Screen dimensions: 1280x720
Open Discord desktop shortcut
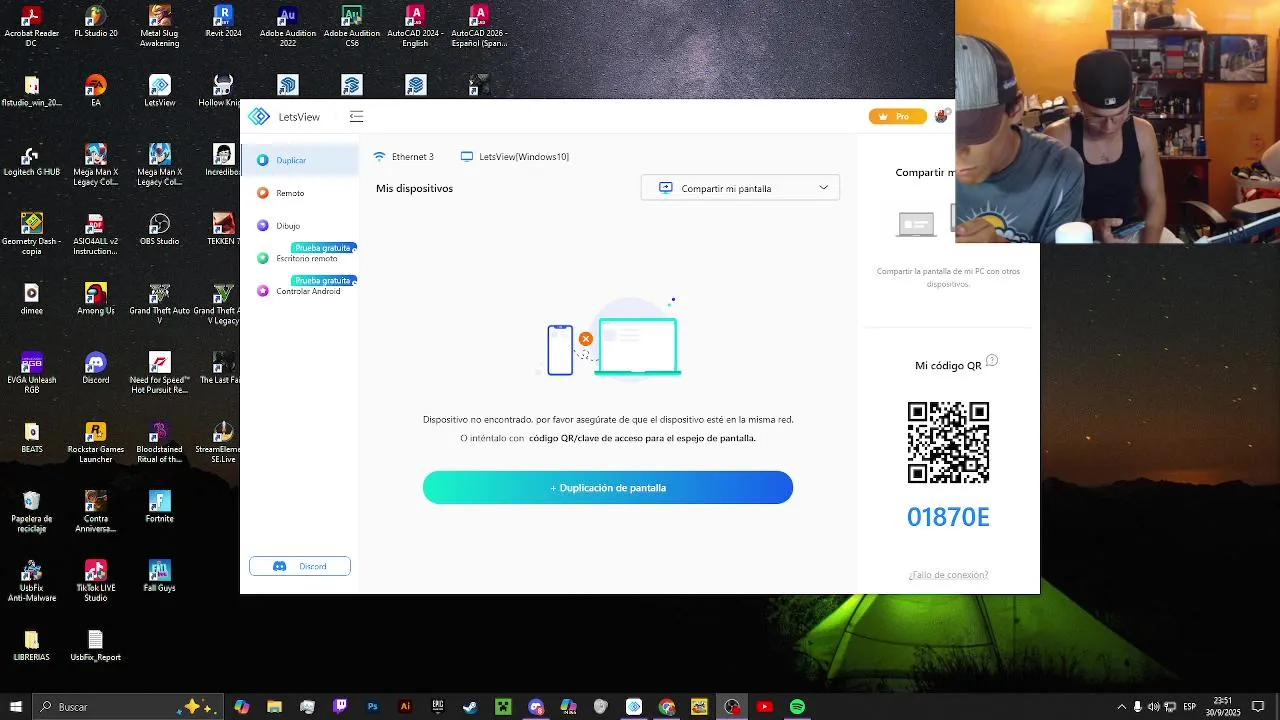[96, 369]
